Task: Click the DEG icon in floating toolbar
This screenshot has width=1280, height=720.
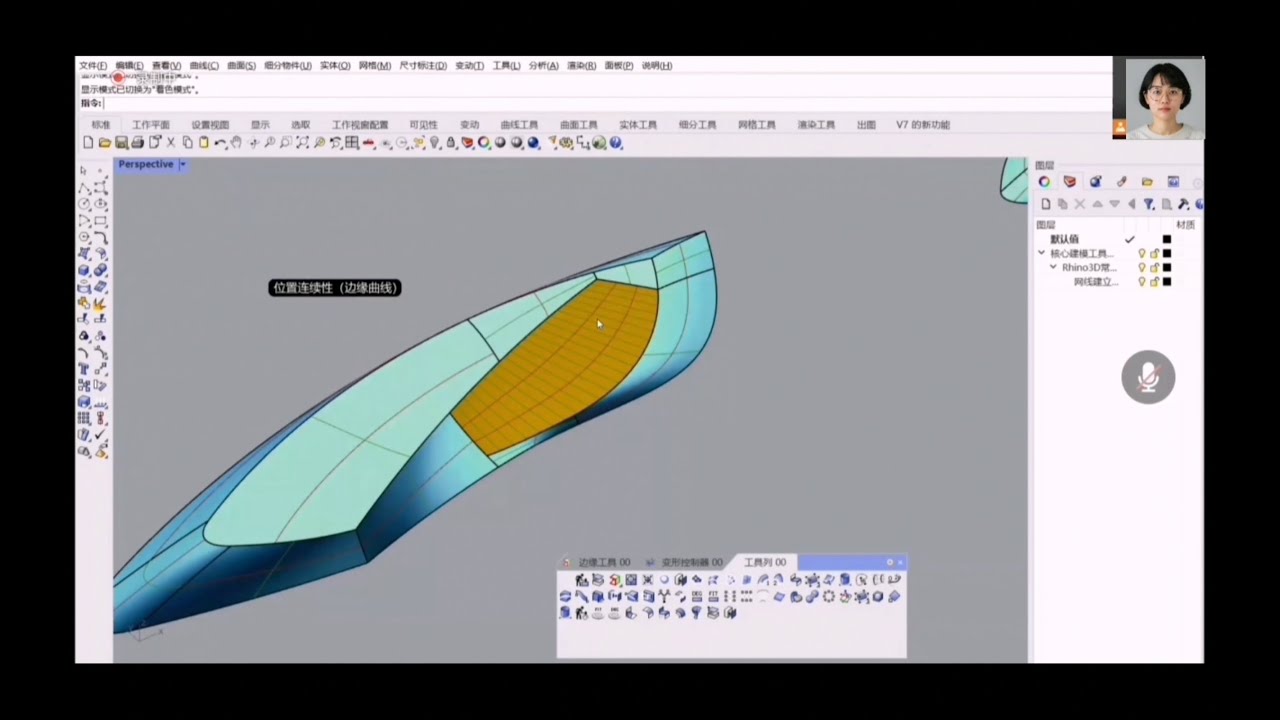Action: (x=697, y=596)
